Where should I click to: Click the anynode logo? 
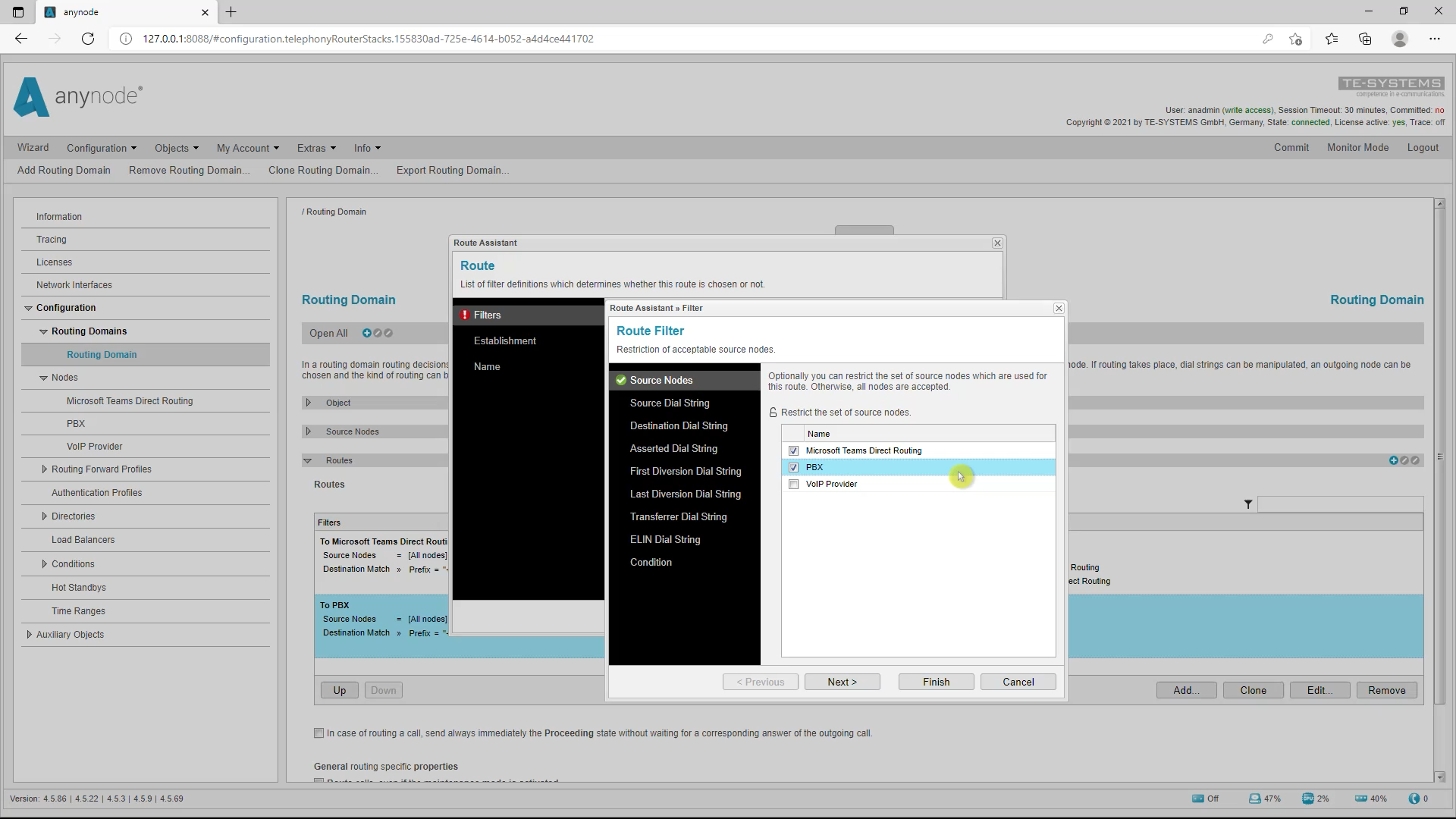pos(77,96)
